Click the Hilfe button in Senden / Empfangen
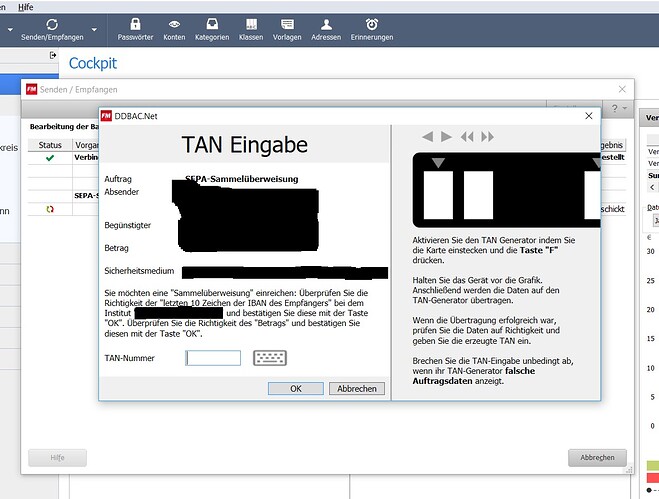The image size is (659, 499). click(58, 457)
